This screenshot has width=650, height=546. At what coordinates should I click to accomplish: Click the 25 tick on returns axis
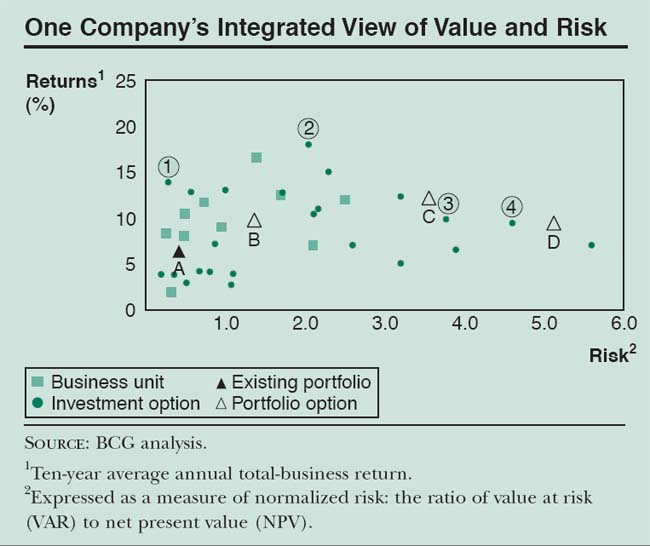[125, 81]
